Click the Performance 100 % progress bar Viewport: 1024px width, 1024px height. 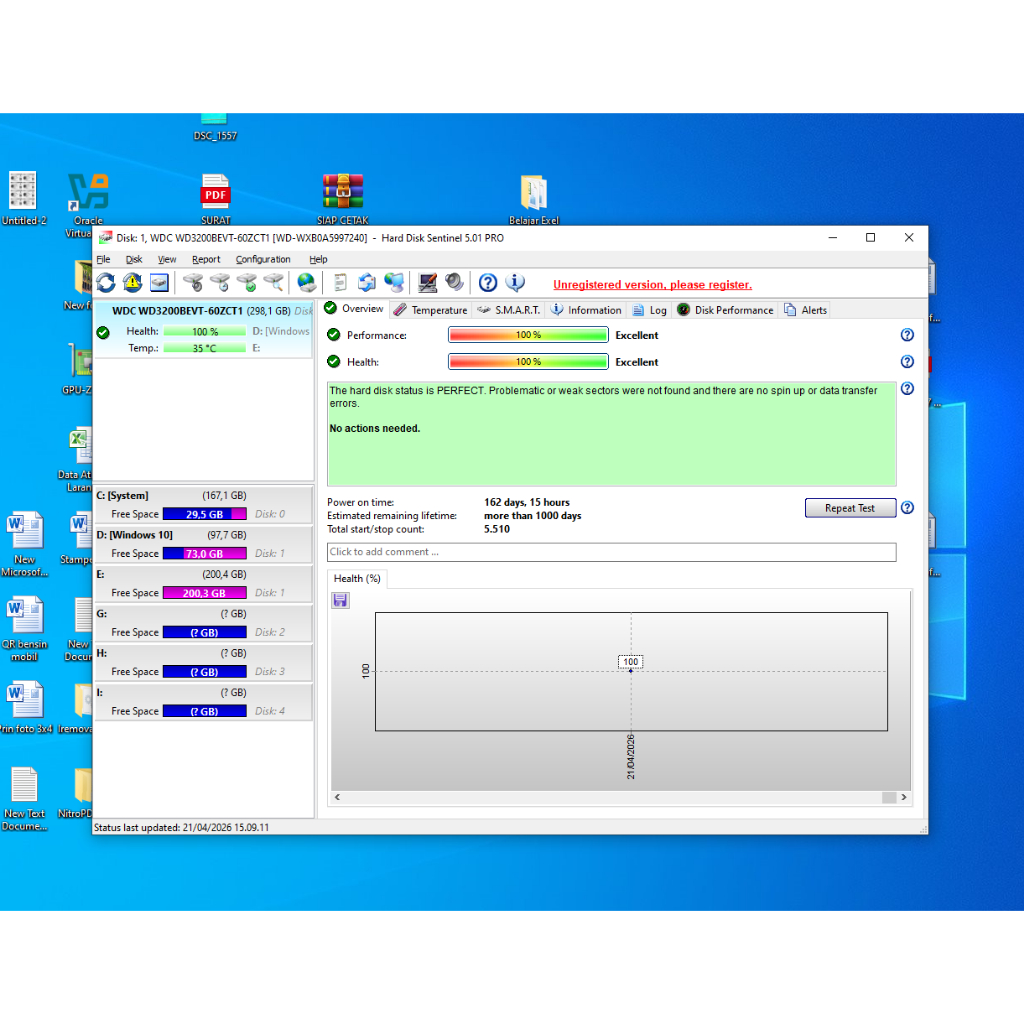[528, 335]
